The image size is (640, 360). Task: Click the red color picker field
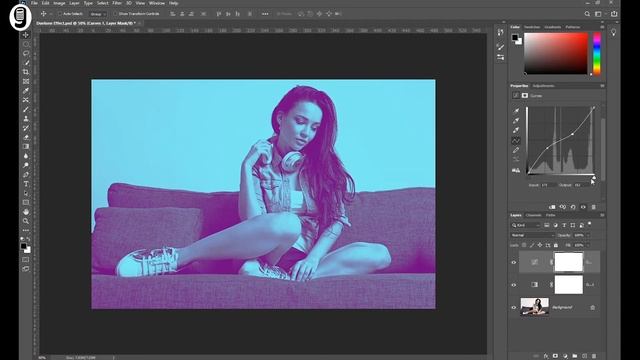pyautogui.click(x=556, y=54)
